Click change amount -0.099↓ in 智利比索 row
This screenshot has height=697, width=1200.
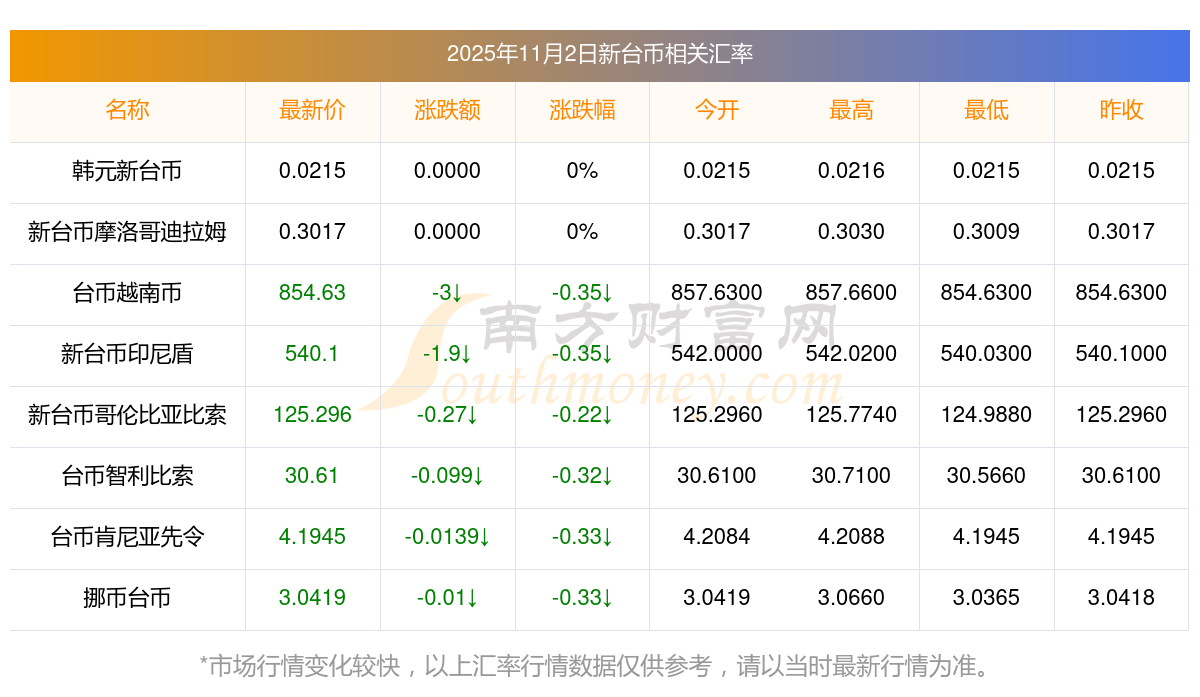point(447,476)
